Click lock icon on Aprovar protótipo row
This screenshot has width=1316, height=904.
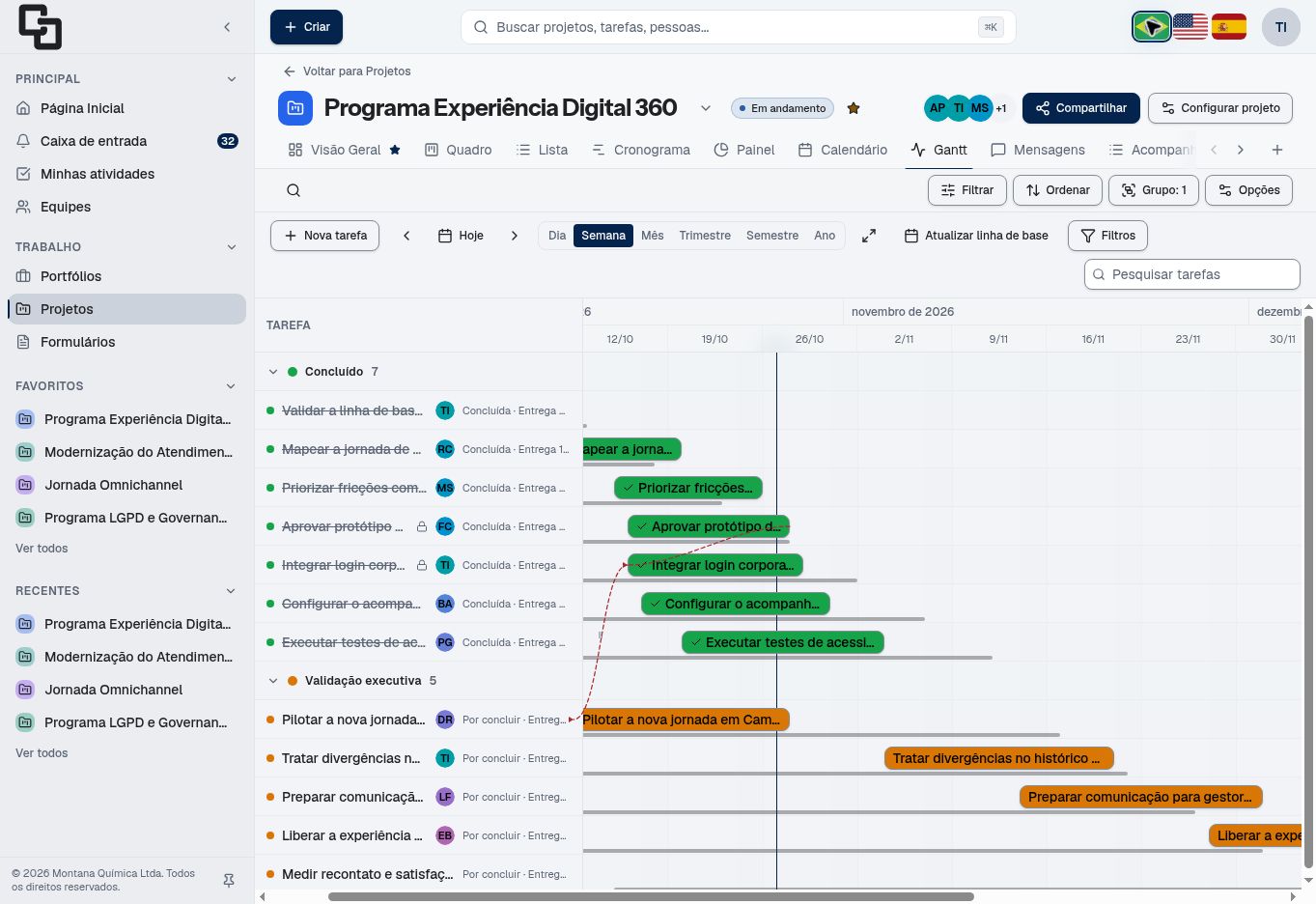[422, 526]
